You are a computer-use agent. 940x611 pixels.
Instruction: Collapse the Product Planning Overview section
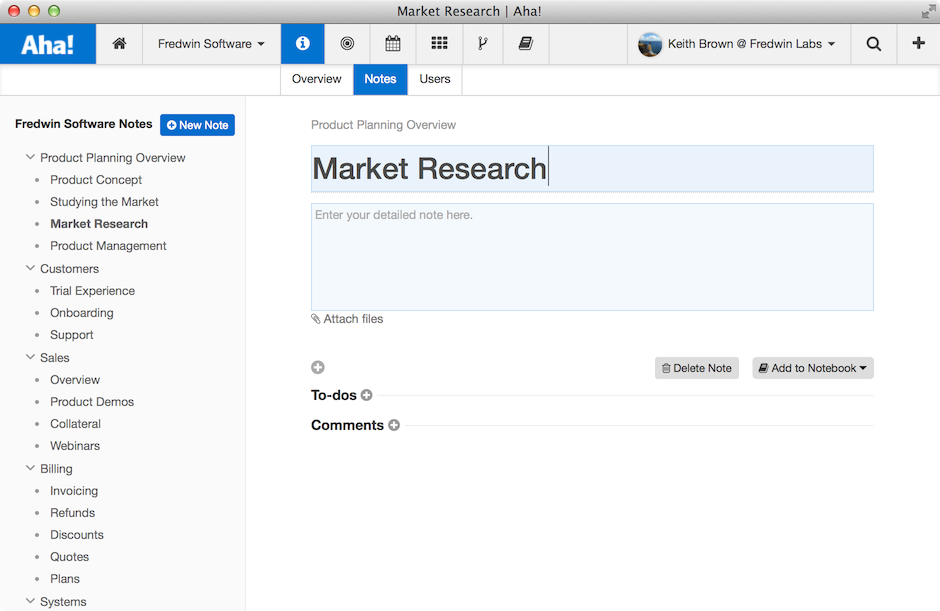(30, 157)
